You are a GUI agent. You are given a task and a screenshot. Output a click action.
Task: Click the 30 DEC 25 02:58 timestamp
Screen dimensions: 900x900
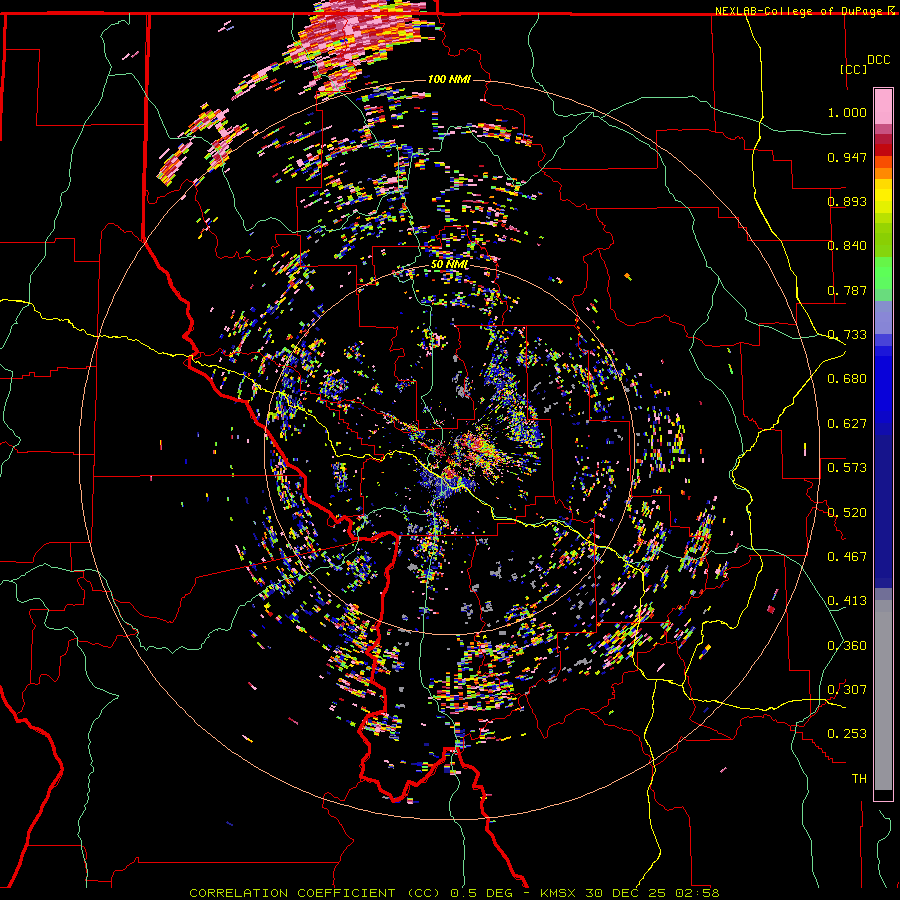point(653,893)
